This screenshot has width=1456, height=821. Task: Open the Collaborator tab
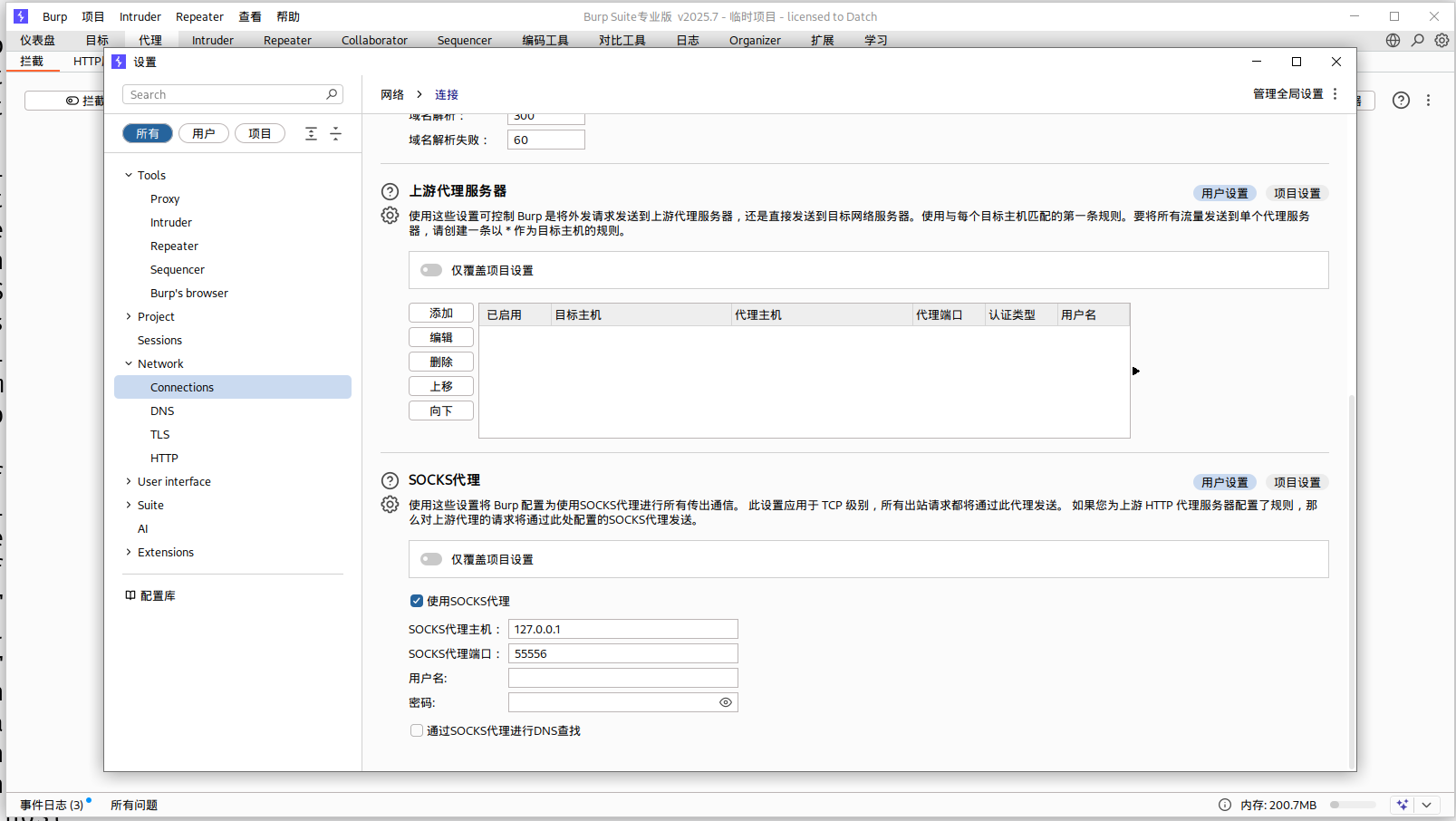[x=374, y=40]
